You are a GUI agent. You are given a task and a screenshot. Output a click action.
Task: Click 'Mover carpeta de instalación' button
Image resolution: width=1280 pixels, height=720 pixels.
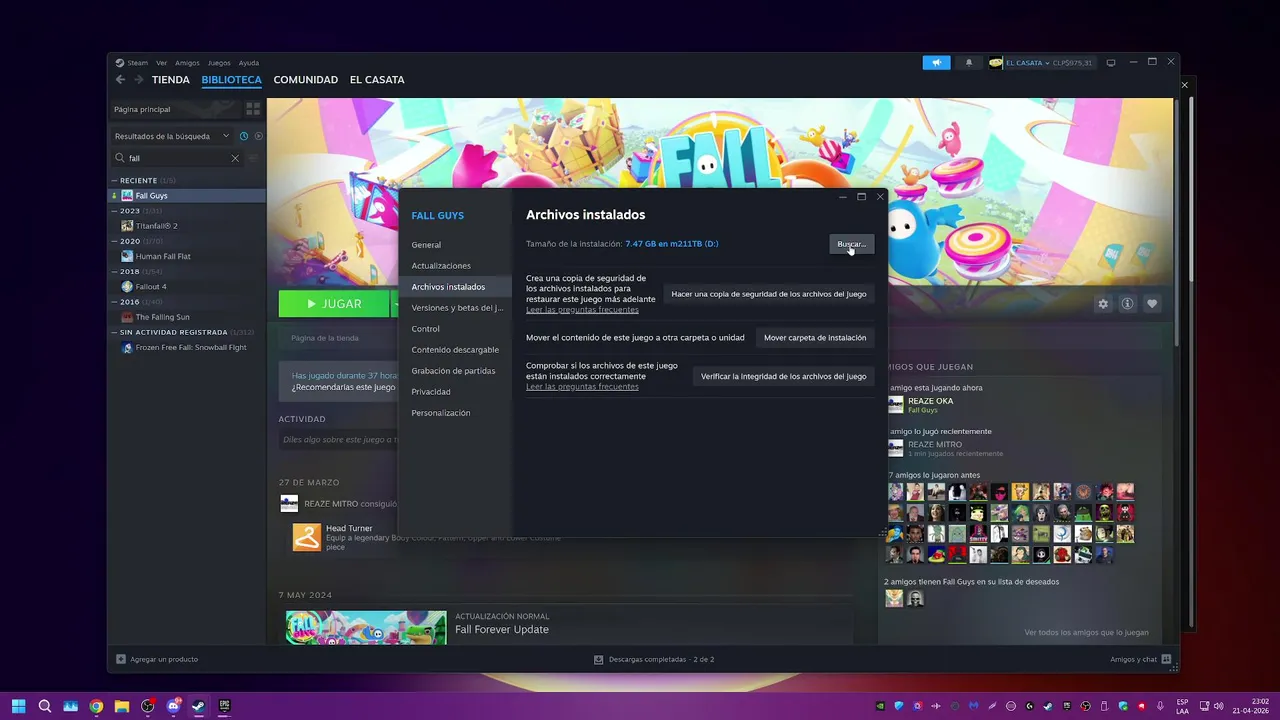click(815, 338)
